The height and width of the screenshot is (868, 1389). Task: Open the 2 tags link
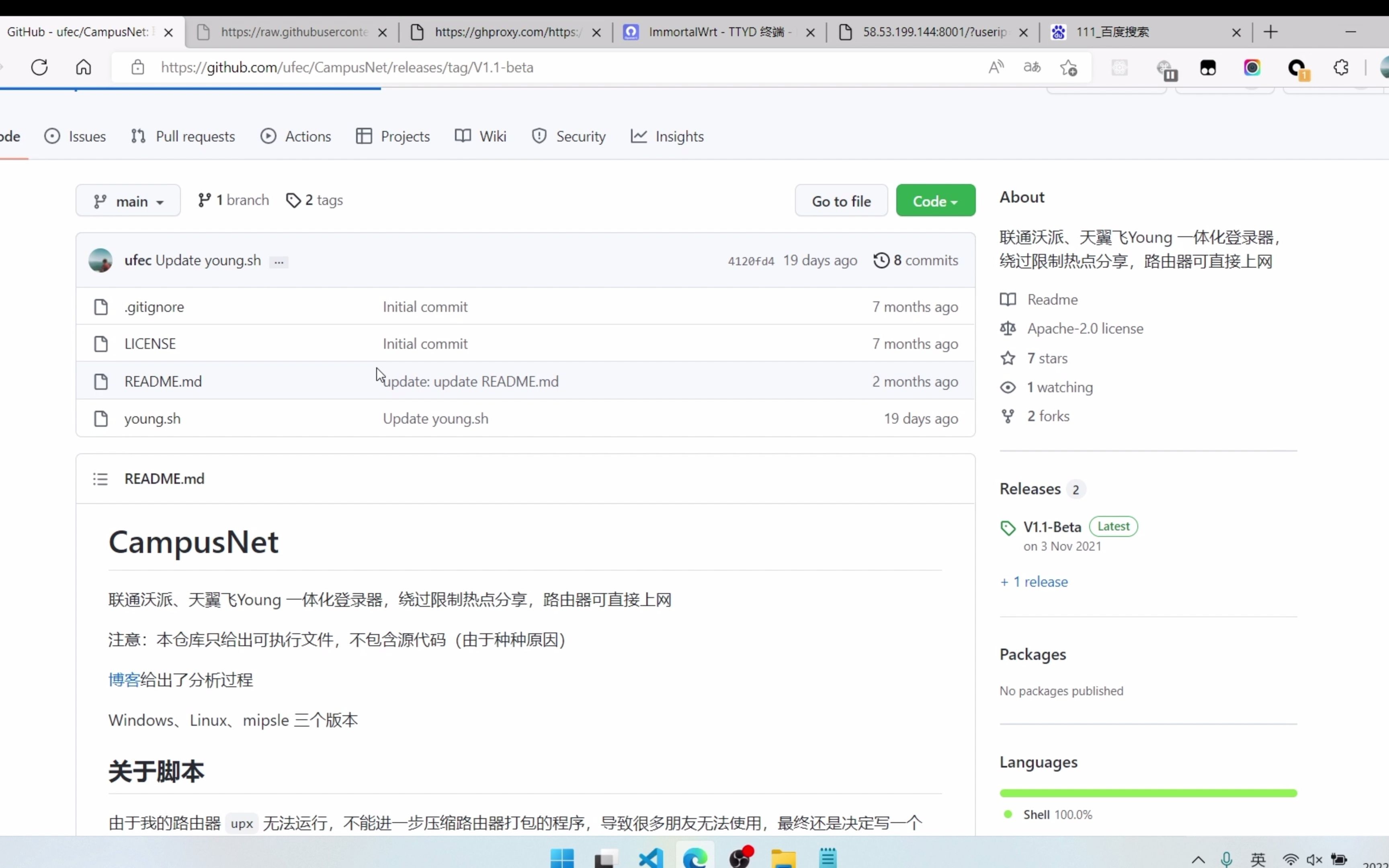click(x=315, y=200)
